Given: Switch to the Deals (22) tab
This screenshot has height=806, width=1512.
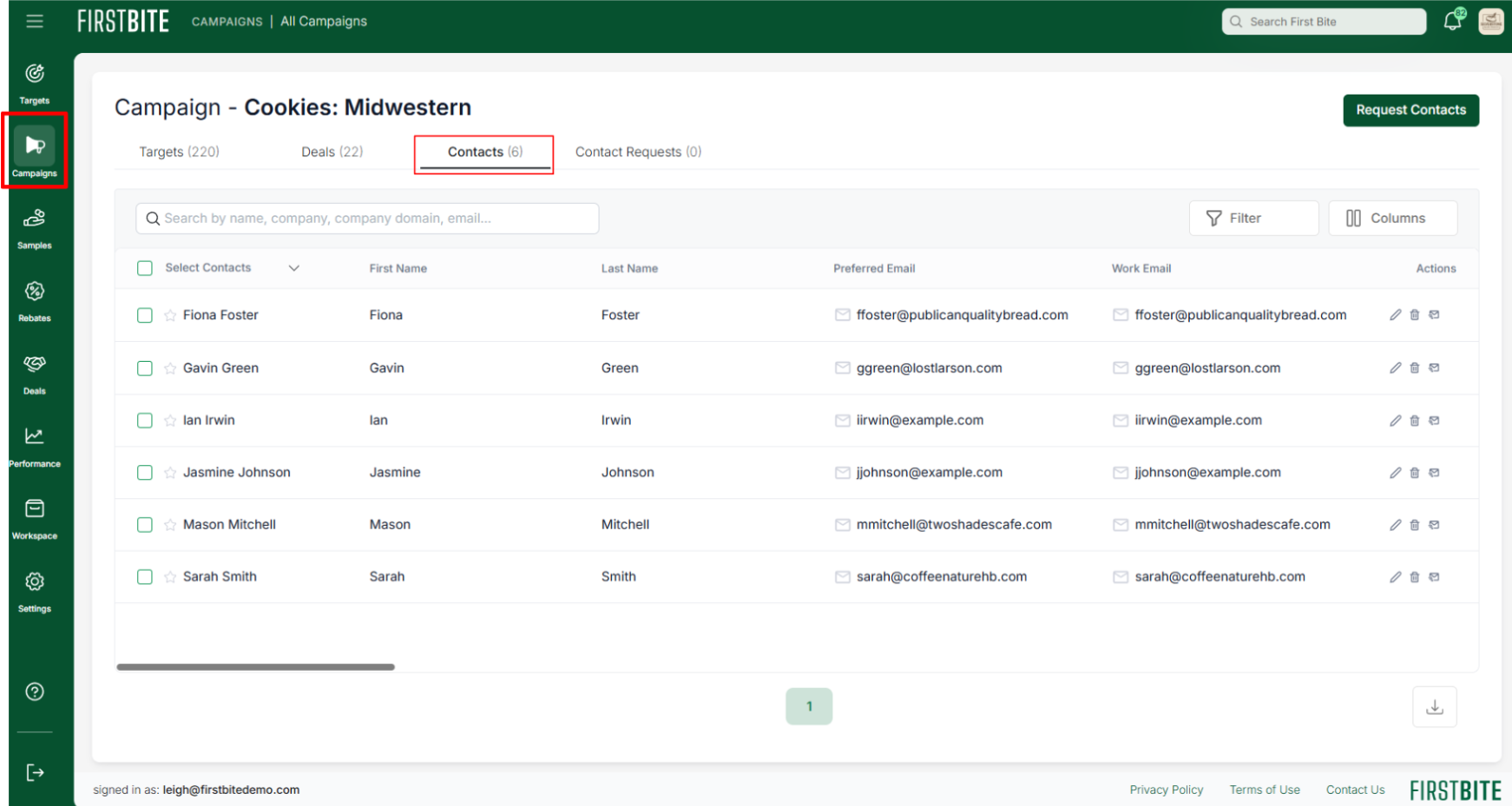Looking at the screenshot, I should 332,152.
